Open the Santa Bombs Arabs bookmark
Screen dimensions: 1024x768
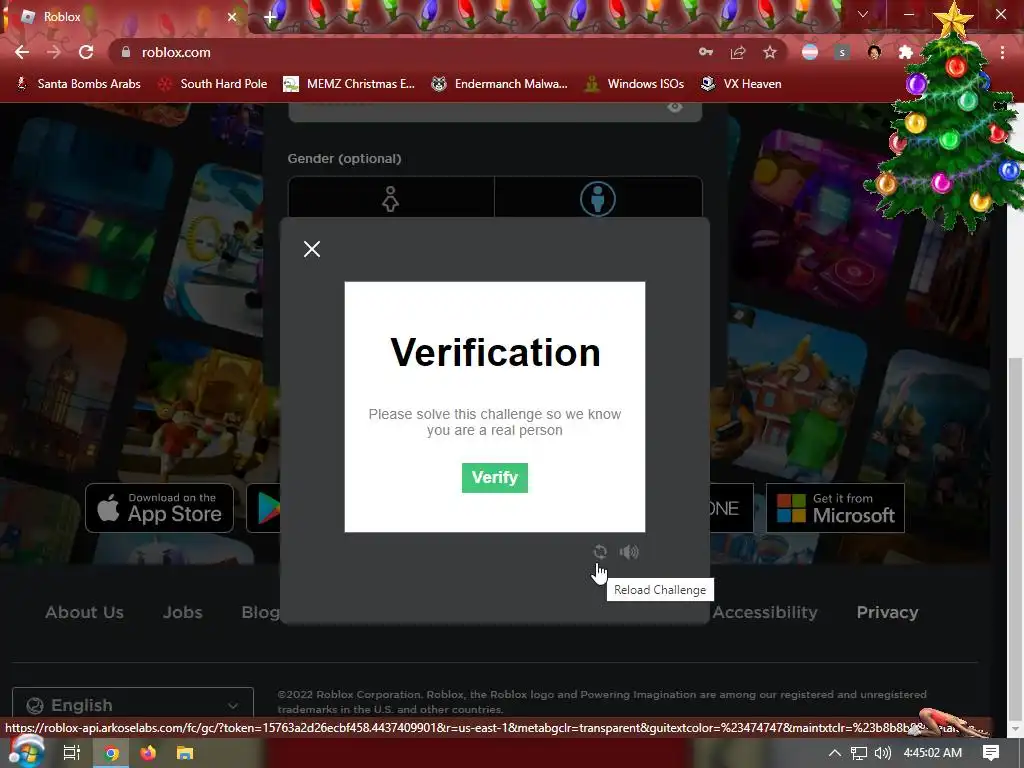(78, 84)
